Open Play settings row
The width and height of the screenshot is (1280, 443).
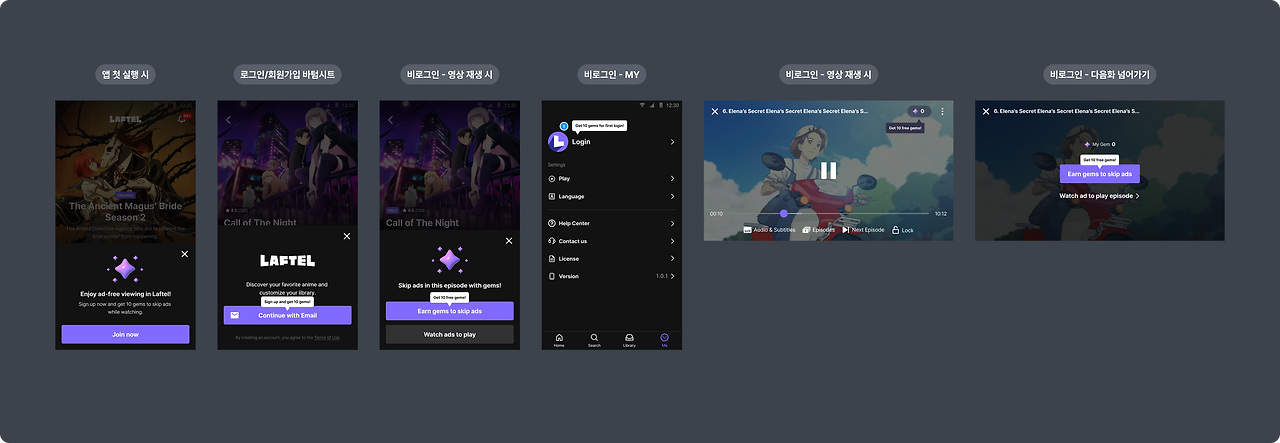[x=611, y=178]
